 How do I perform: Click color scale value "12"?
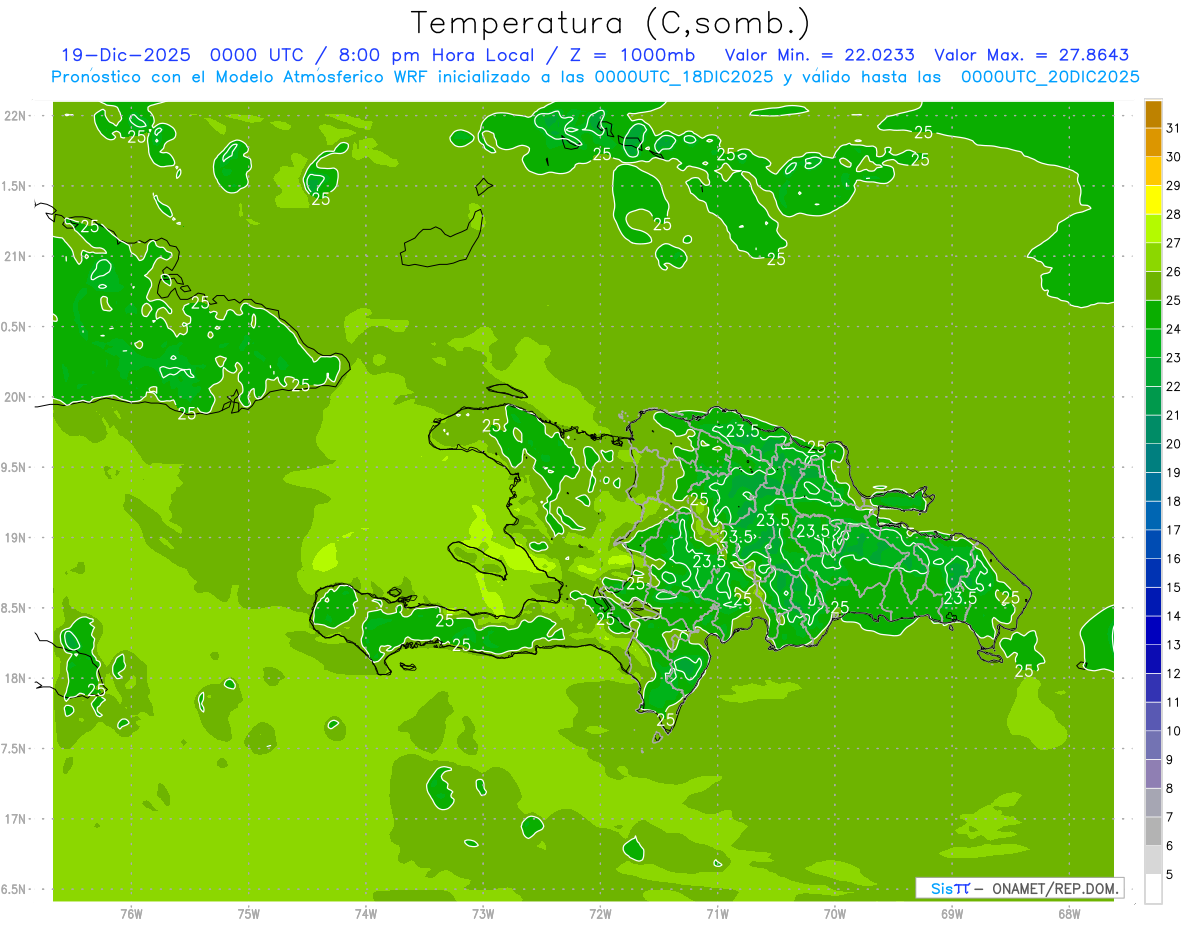coord(1174,674)
